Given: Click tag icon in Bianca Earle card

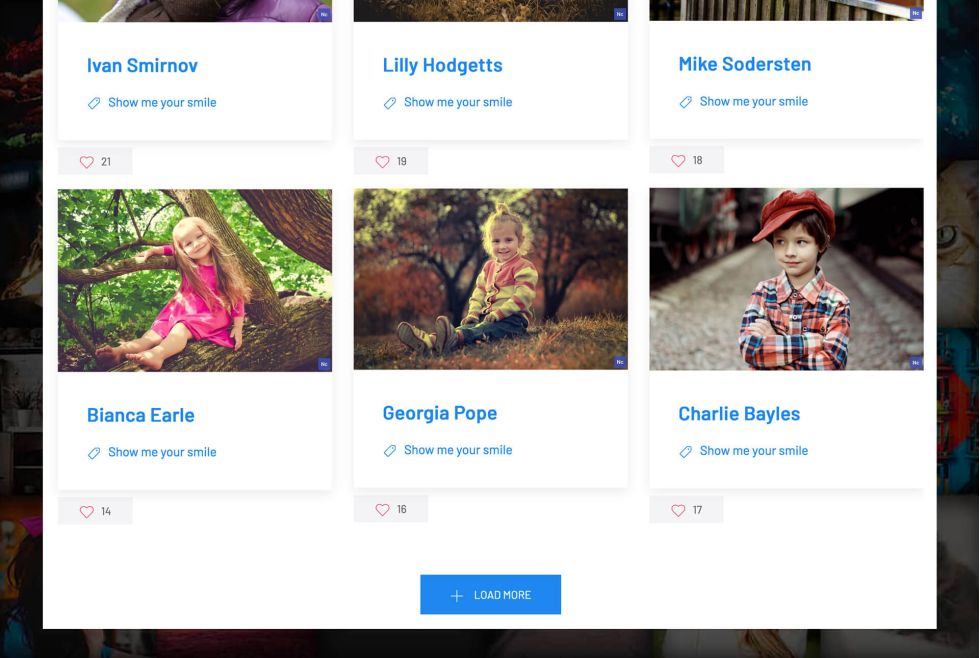Looking at the screenshot, I should click(94, 453).
